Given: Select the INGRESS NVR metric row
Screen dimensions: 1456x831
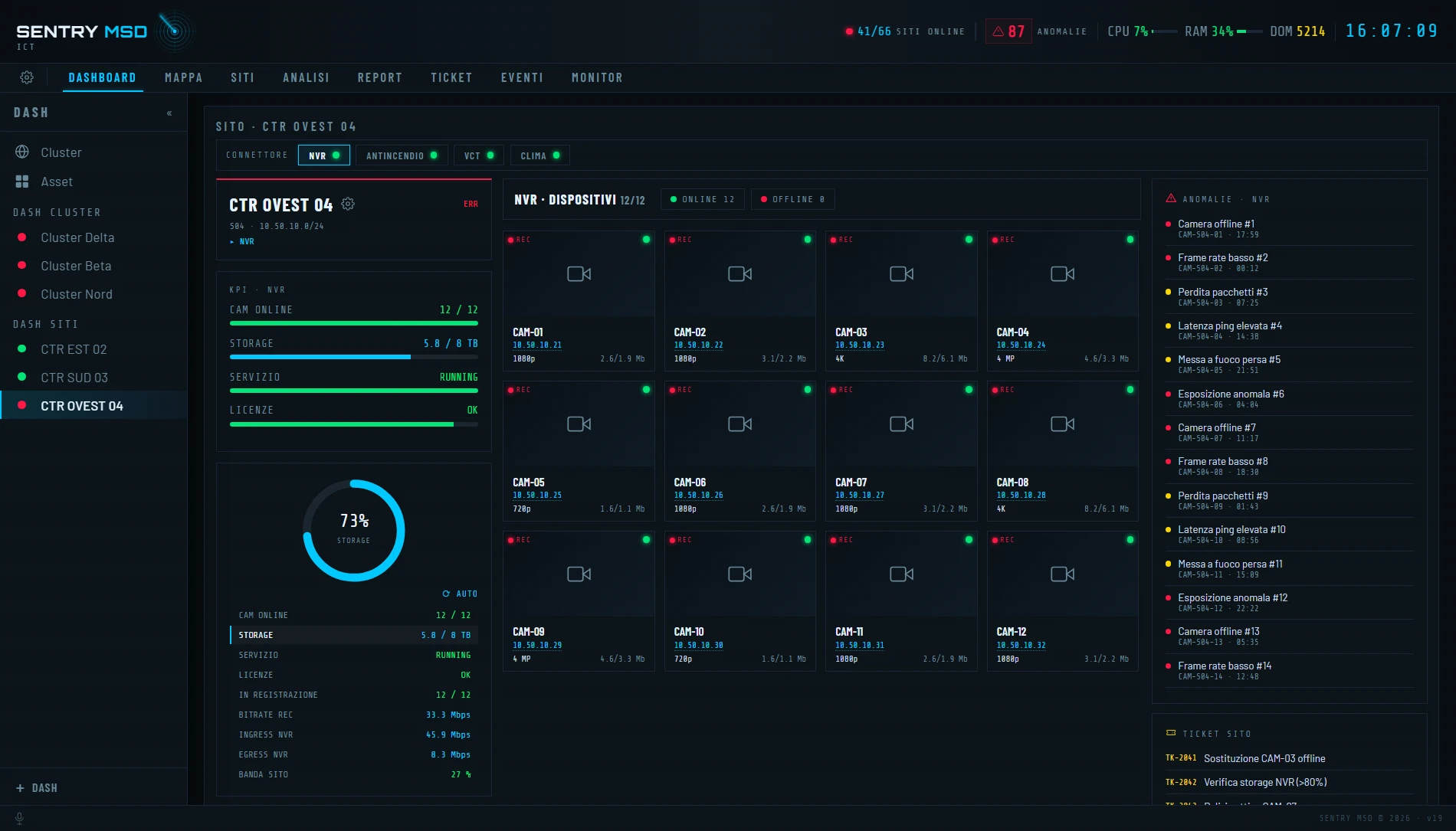Looking at the screenshot, I should click(x=354, y=734).
